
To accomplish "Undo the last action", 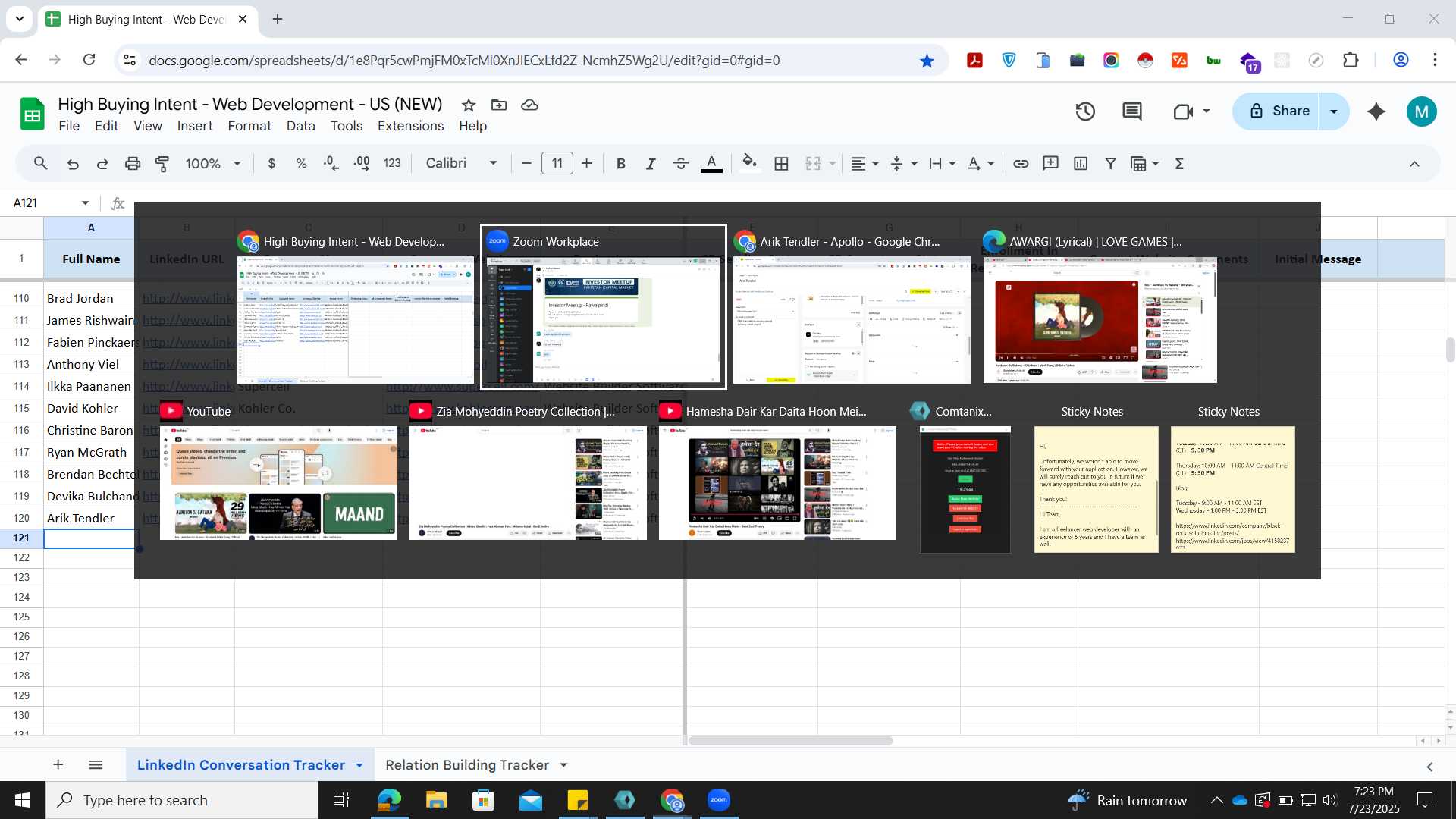I will tap(73, 163).
